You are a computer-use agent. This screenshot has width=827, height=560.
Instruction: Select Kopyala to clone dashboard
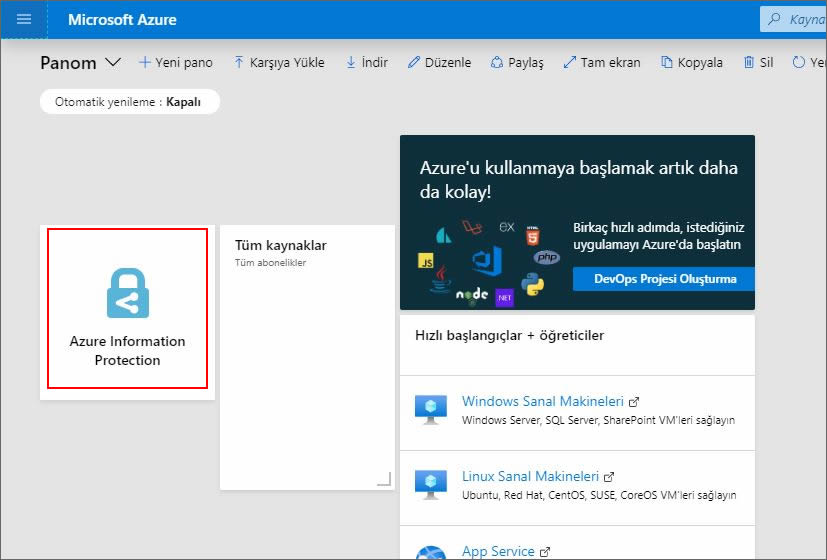[x=692, y=62]
